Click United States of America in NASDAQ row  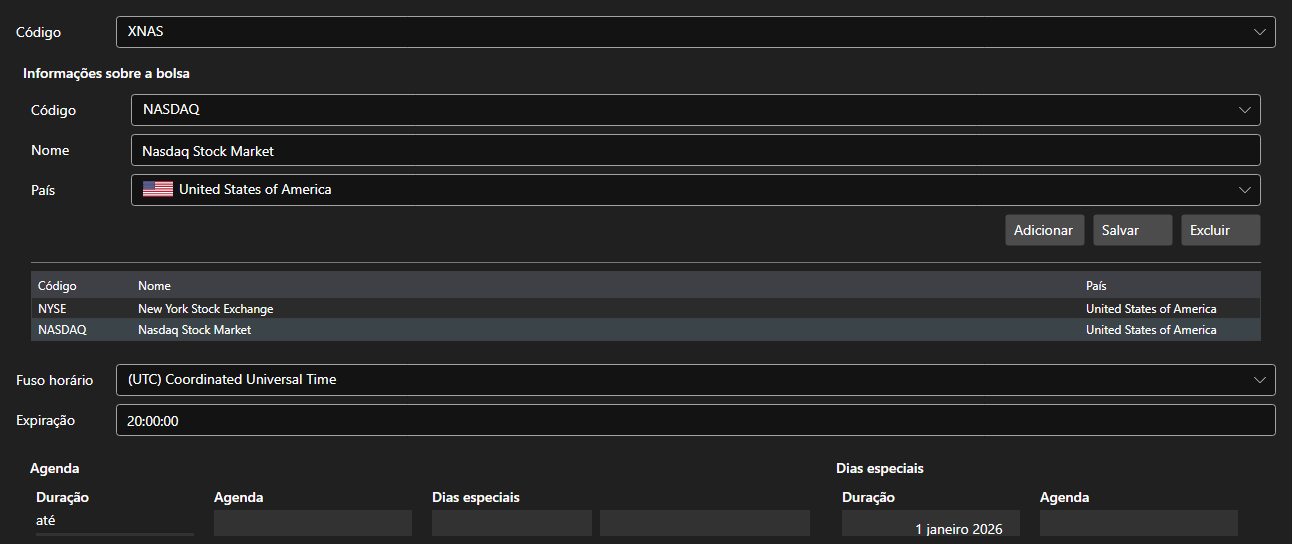1151,330
